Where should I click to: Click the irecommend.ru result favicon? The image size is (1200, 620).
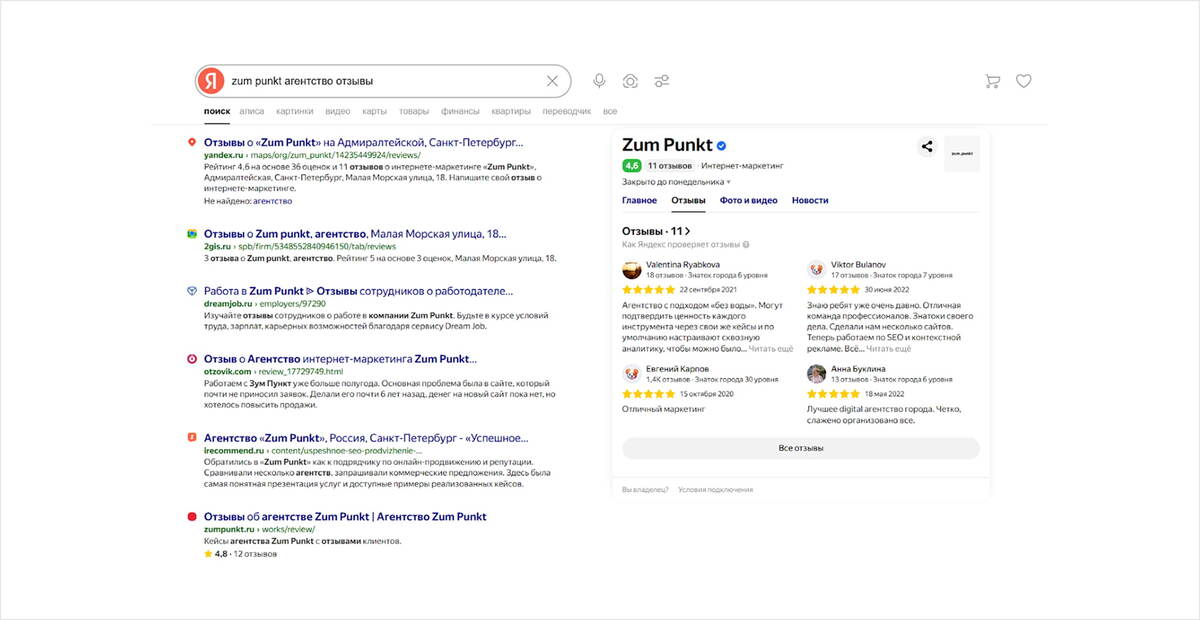192,437
